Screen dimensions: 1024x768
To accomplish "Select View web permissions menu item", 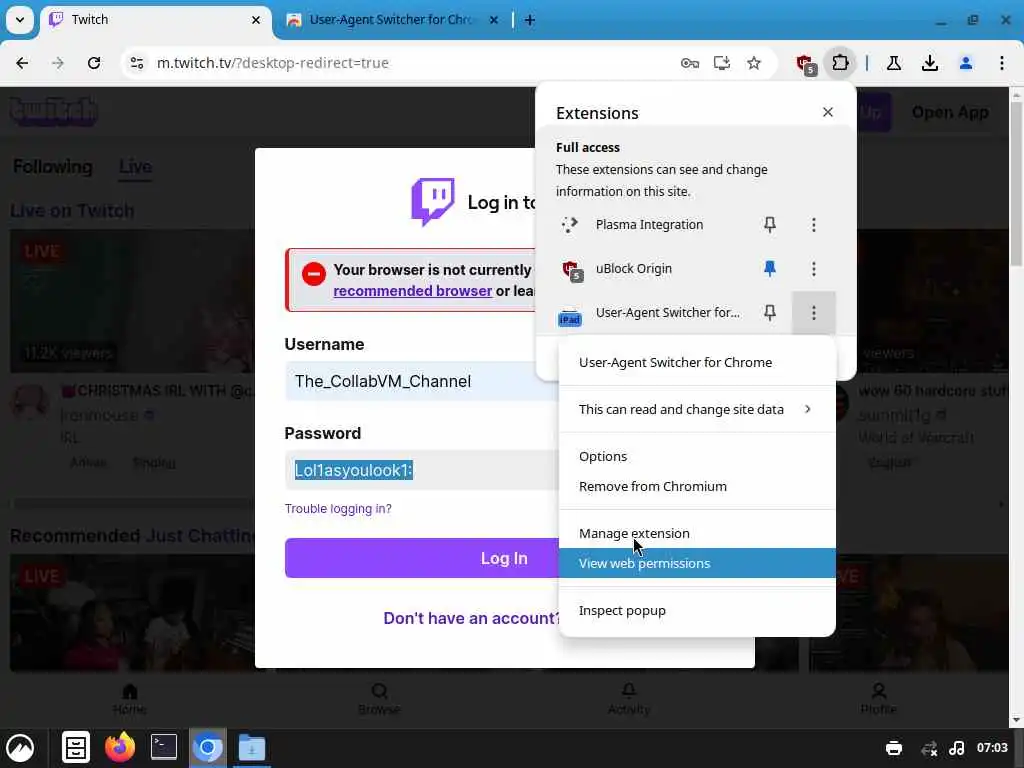I will [697, 563].
